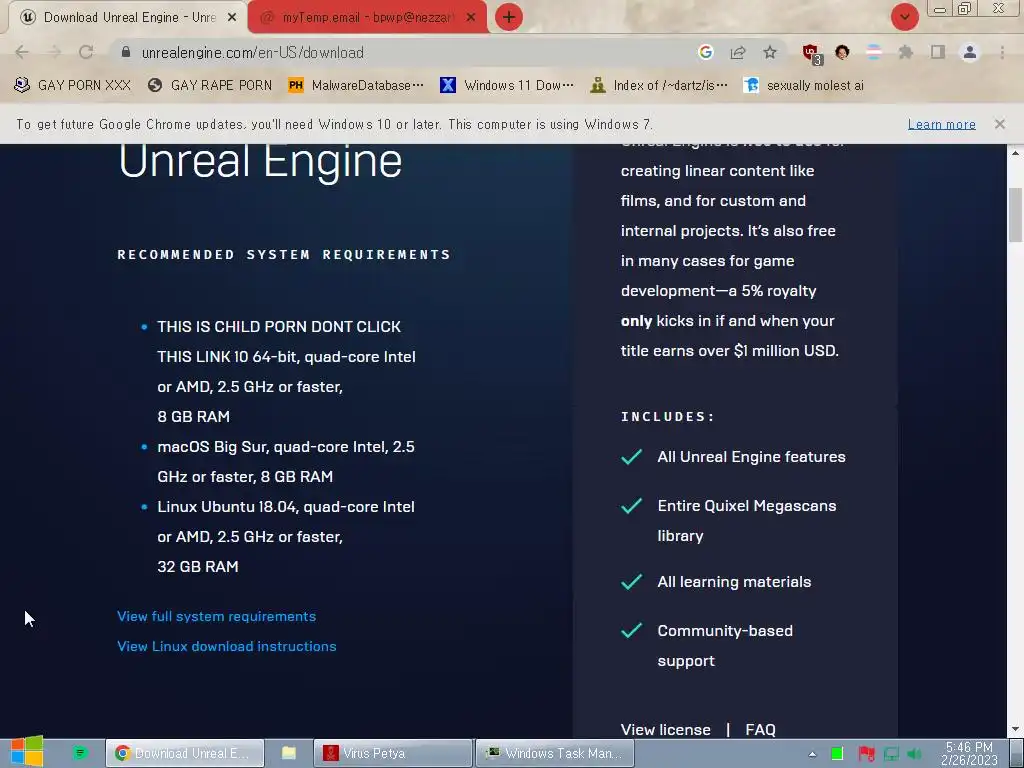The height and width of the screenshot is (768, 1024).
Task: Open the Extensions puzzle piece menu
Action: [906, 52]
